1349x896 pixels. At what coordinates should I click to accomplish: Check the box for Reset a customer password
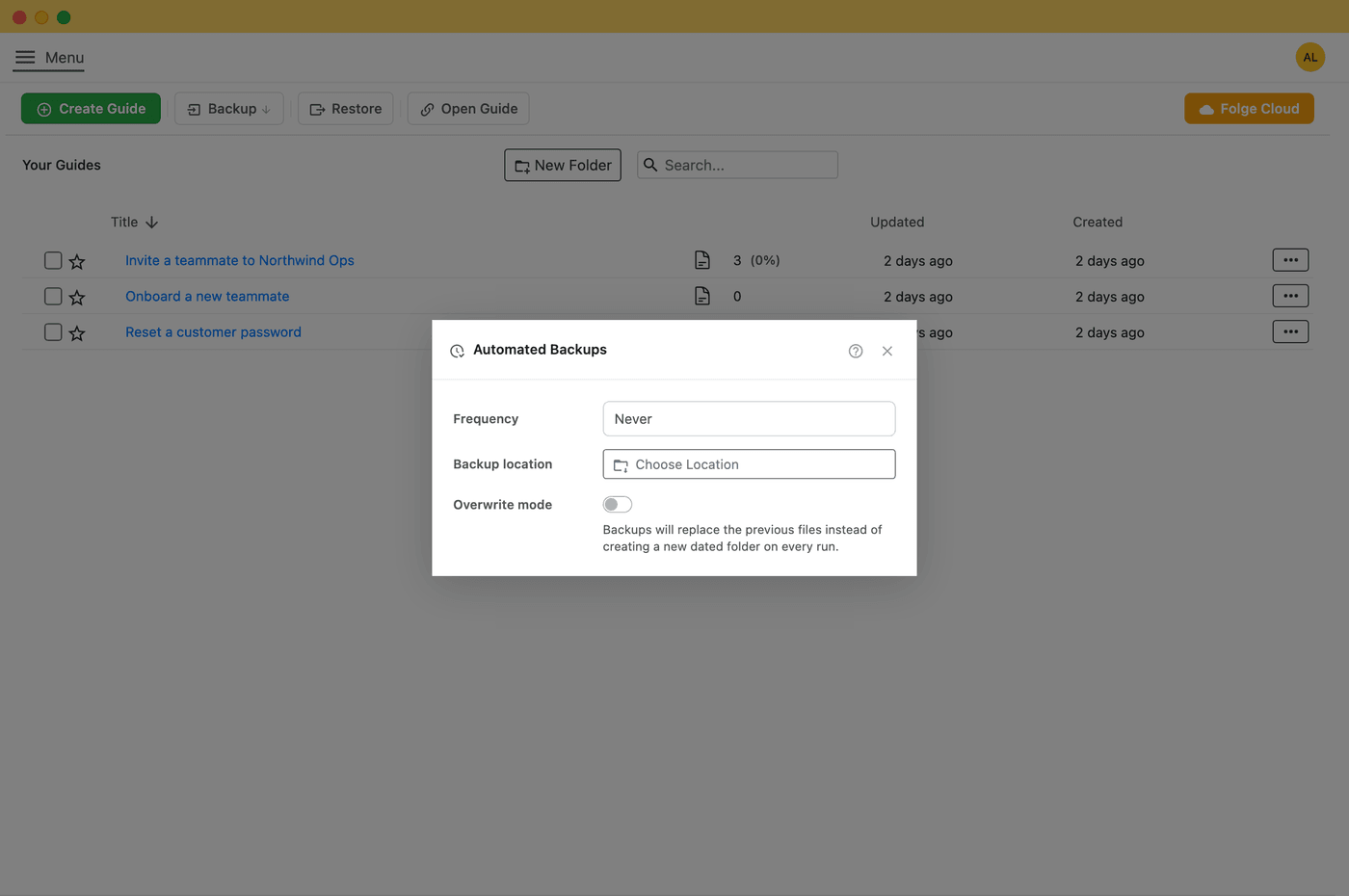tap(53, 331)
